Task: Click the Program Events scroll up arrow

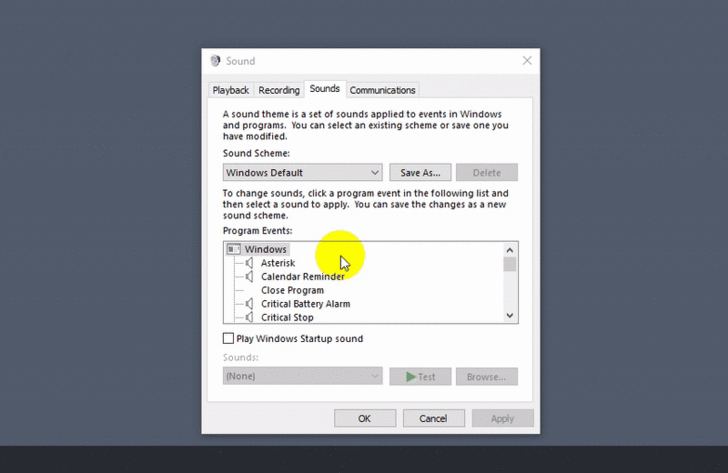Action: 510,250
